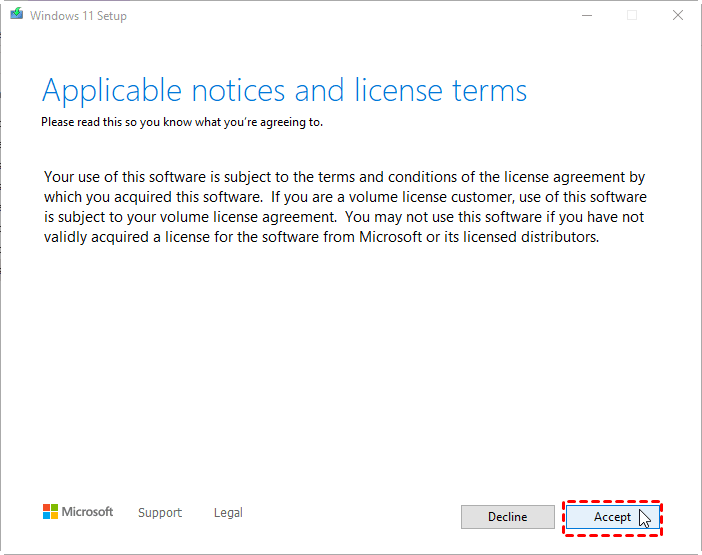702x555 pixels.
Task: Close the Windows 11 Setup window
Action: click(x=678, y=16)
